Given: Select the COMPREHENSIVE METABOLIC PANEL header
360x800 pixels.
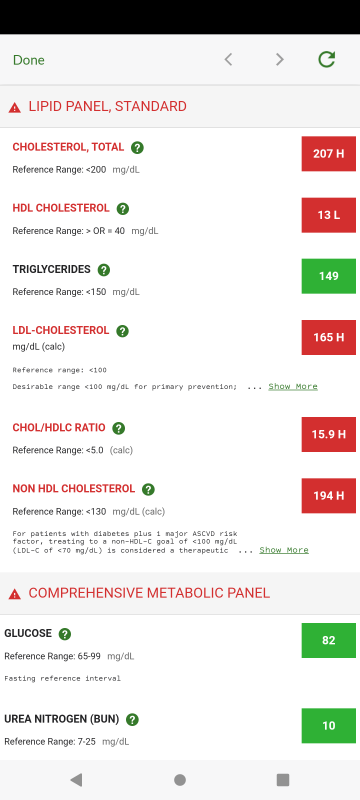Looking at the screenshot, I should 180,593.
